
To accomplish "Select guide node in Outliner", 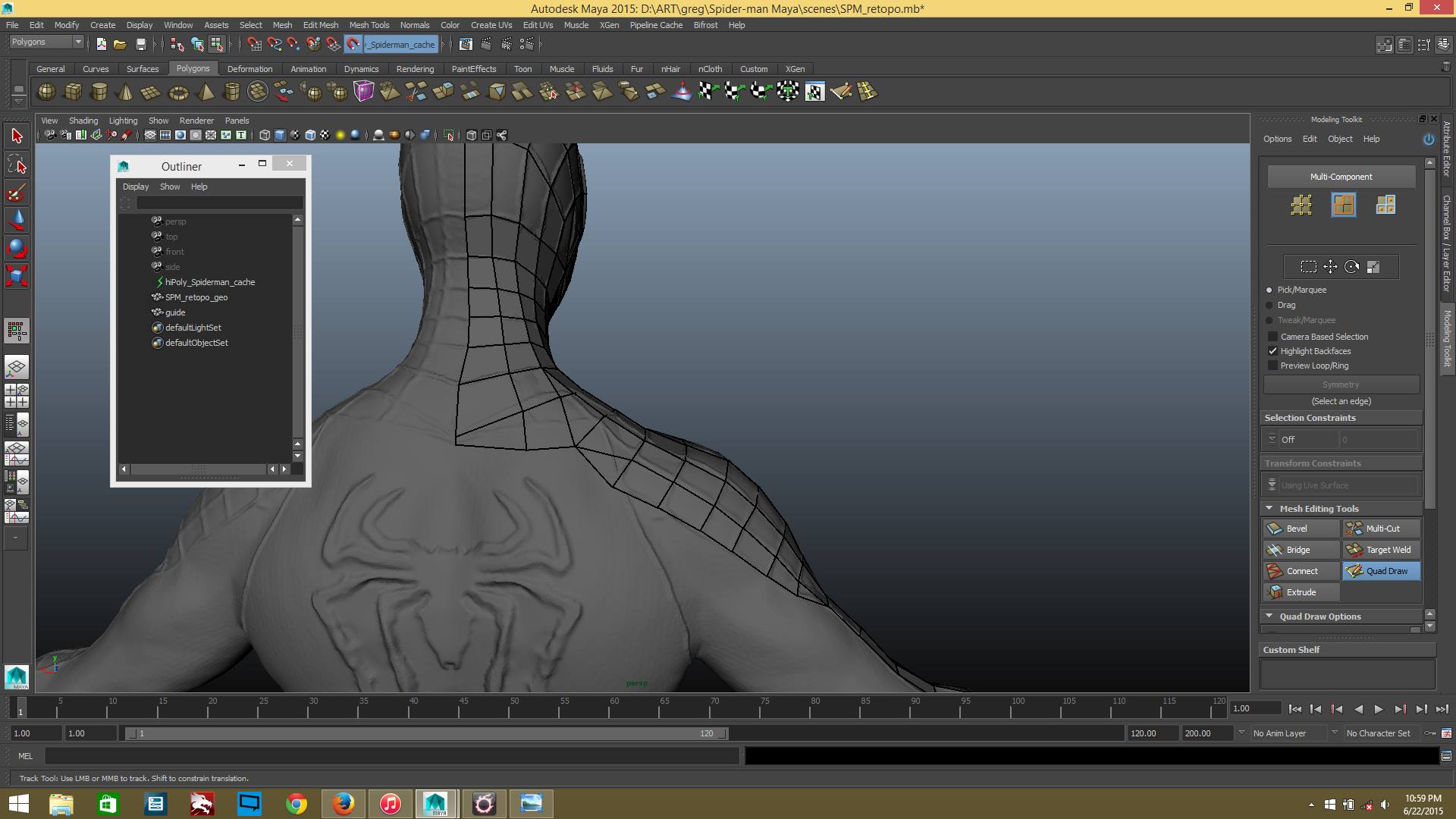I will click(x=175, y=312).
